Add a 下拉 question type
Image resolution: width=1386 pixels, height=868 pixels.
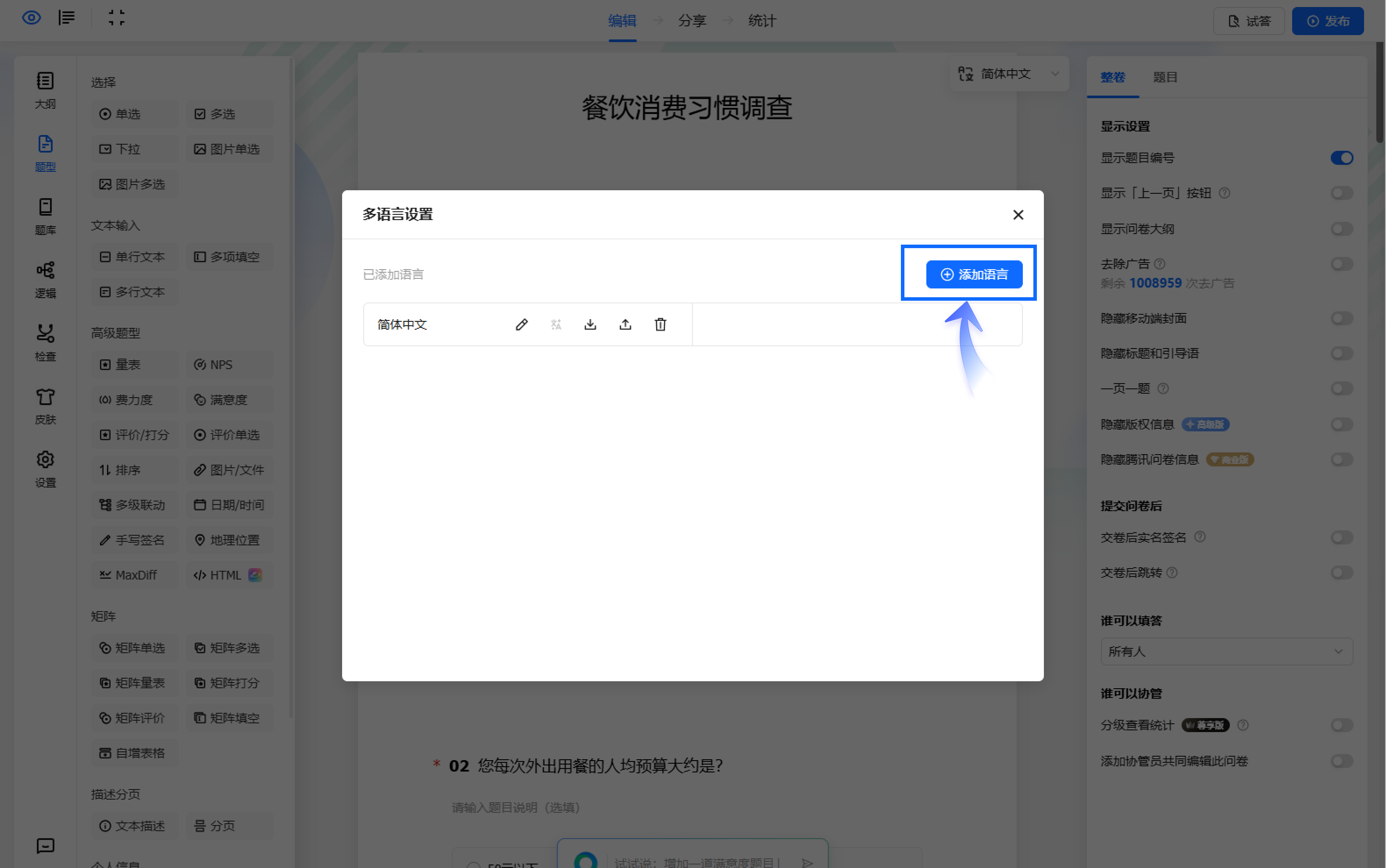coord(134,149)
